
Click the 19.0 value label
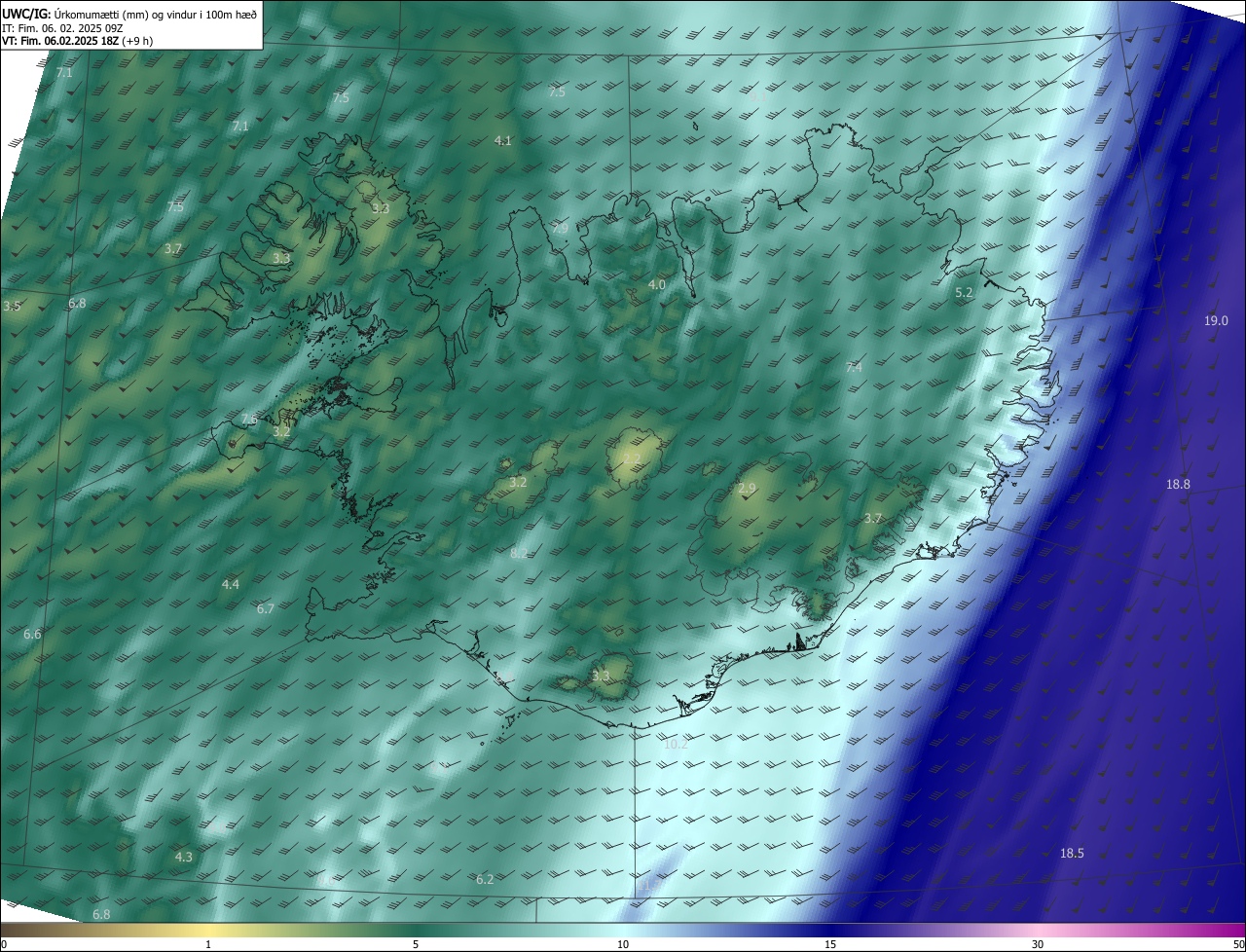pyautogui.click(x=1216, y=320)
